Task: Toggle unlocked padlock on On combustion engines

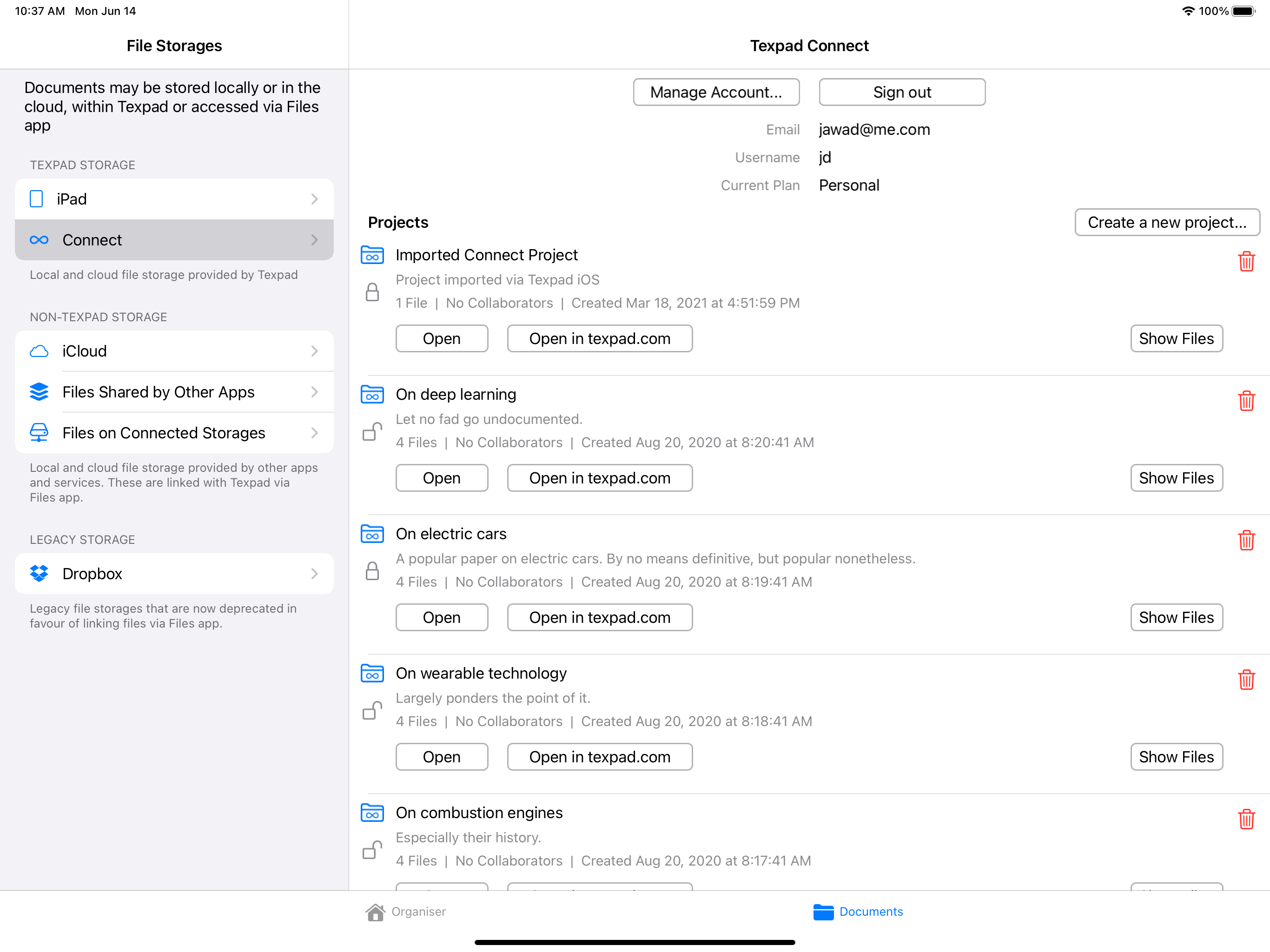Action: (372, 850)
